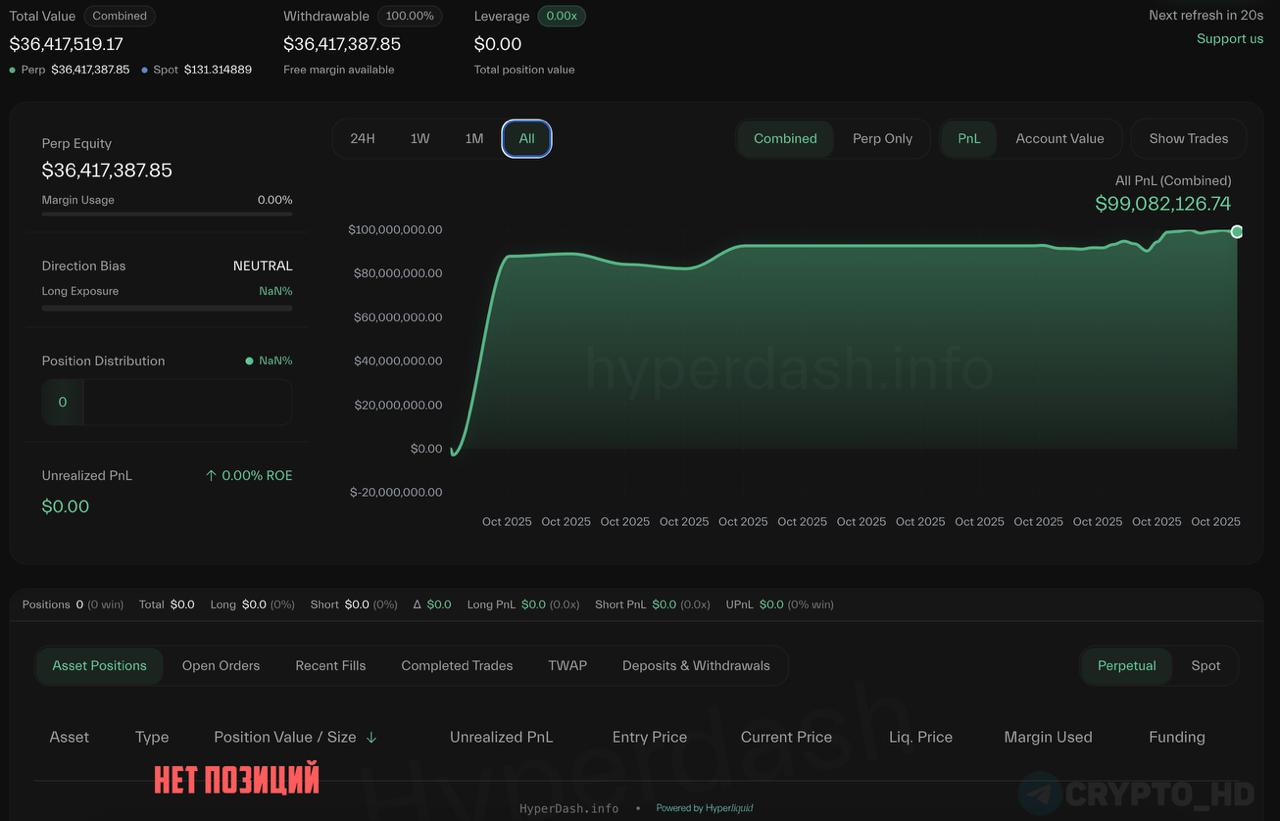
Task: Open the Open Orders tab
Action: pyautogui.click(x=221, y=666)
